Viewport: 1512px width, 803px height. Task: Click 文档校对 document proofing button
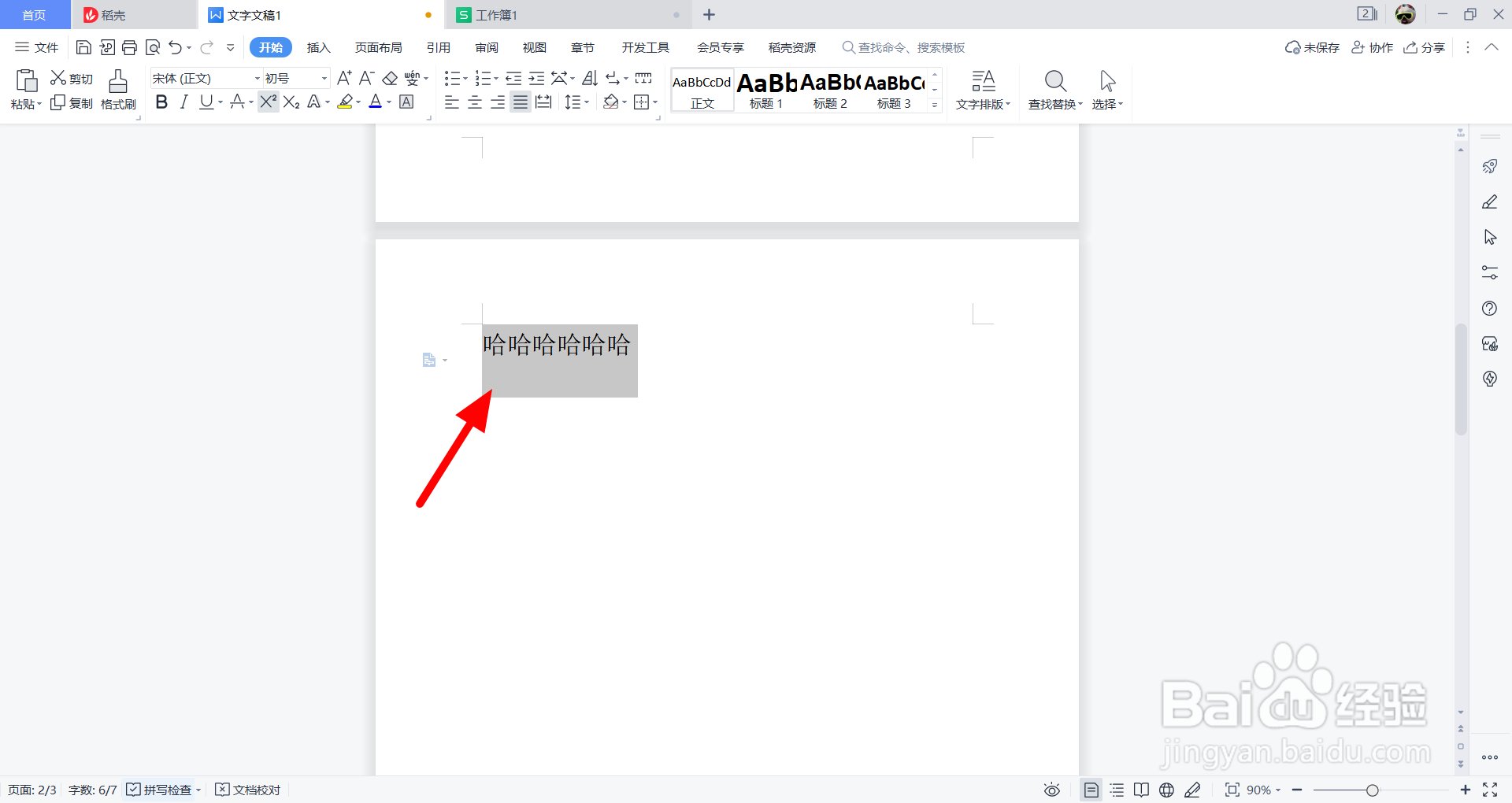(248, 790)
